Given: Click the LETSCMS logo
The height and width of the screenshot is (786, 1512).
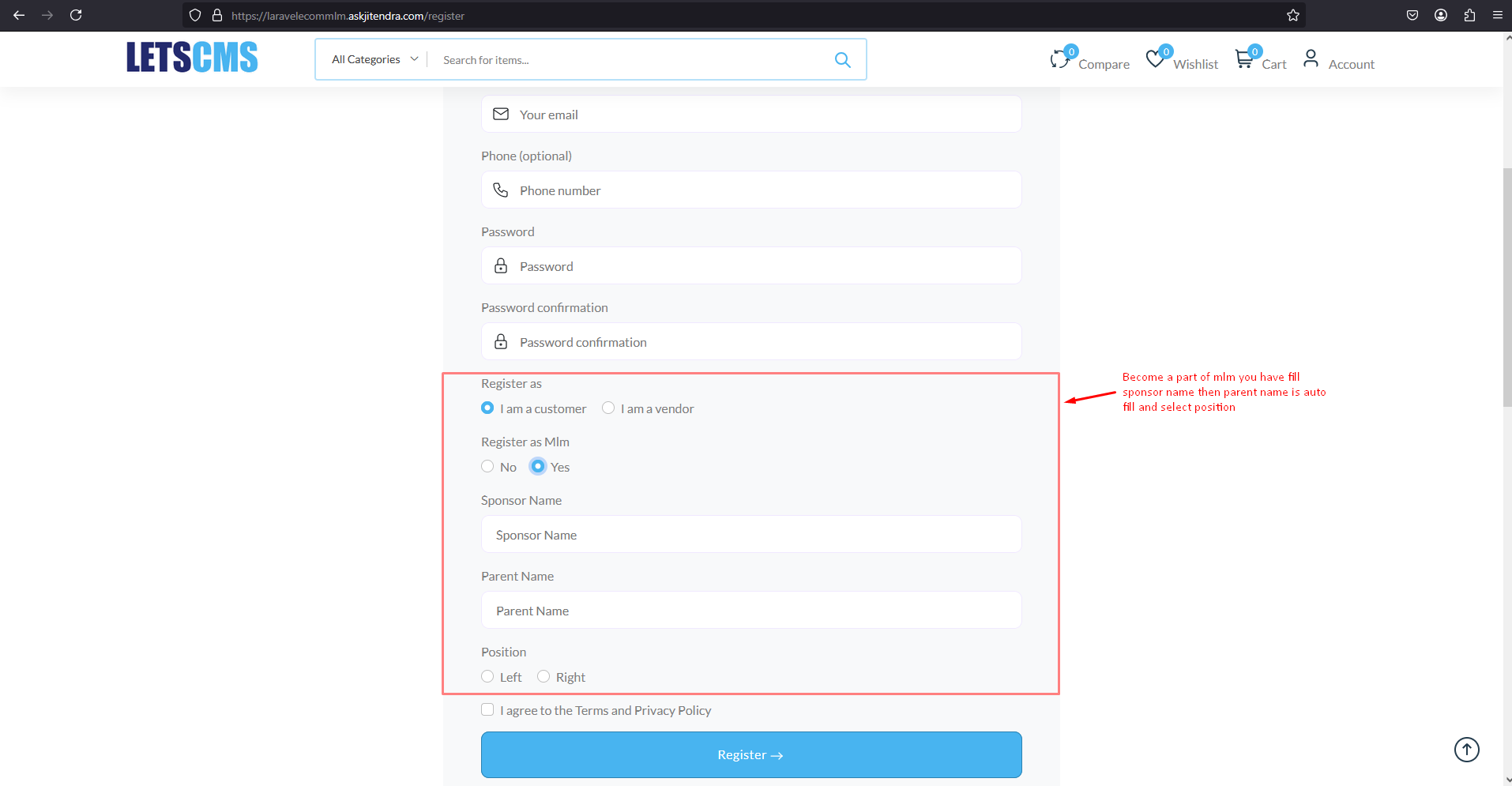Looking at the screenshot, I should tap(192, 56).
